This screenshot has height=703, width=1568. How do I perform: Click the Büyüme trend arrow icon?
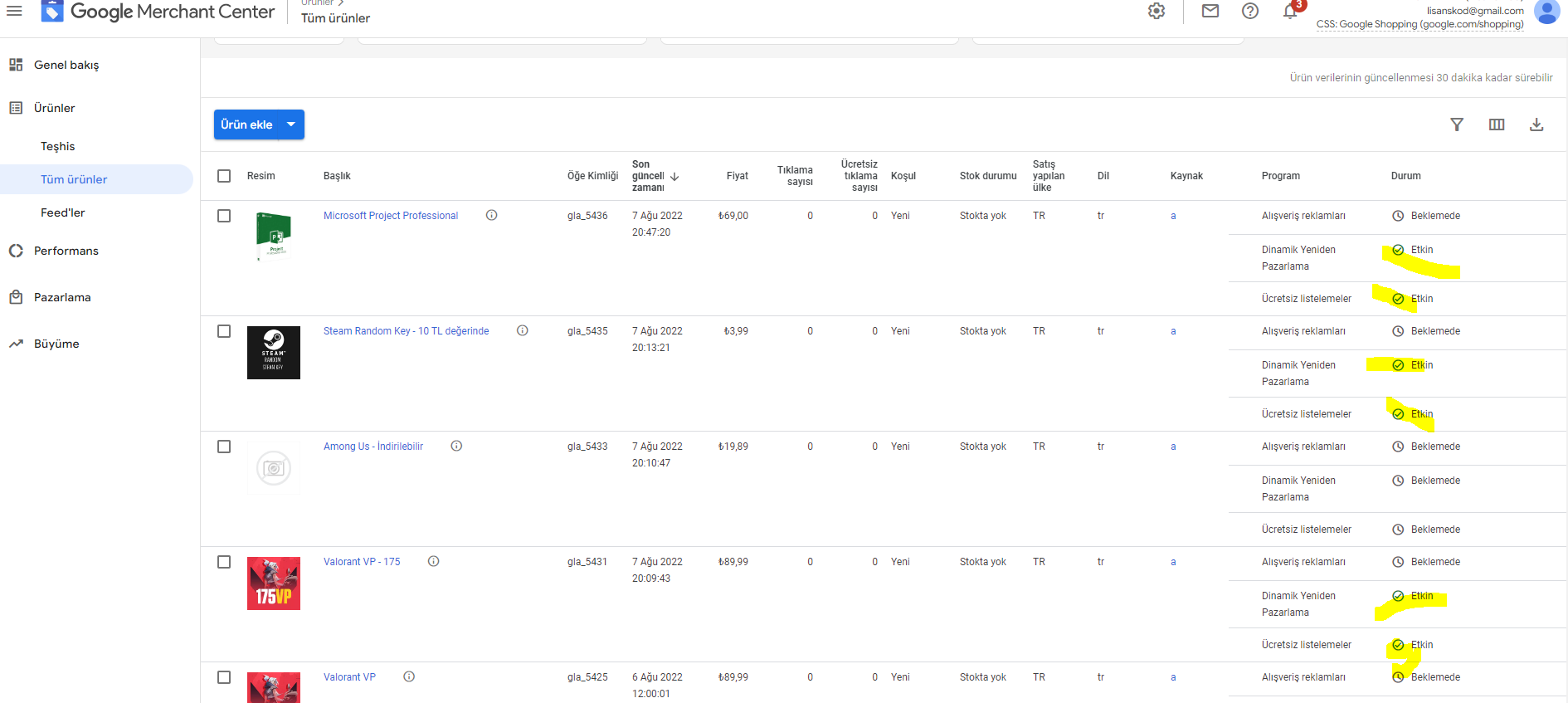pyautogui.click(x=16, y=344)
